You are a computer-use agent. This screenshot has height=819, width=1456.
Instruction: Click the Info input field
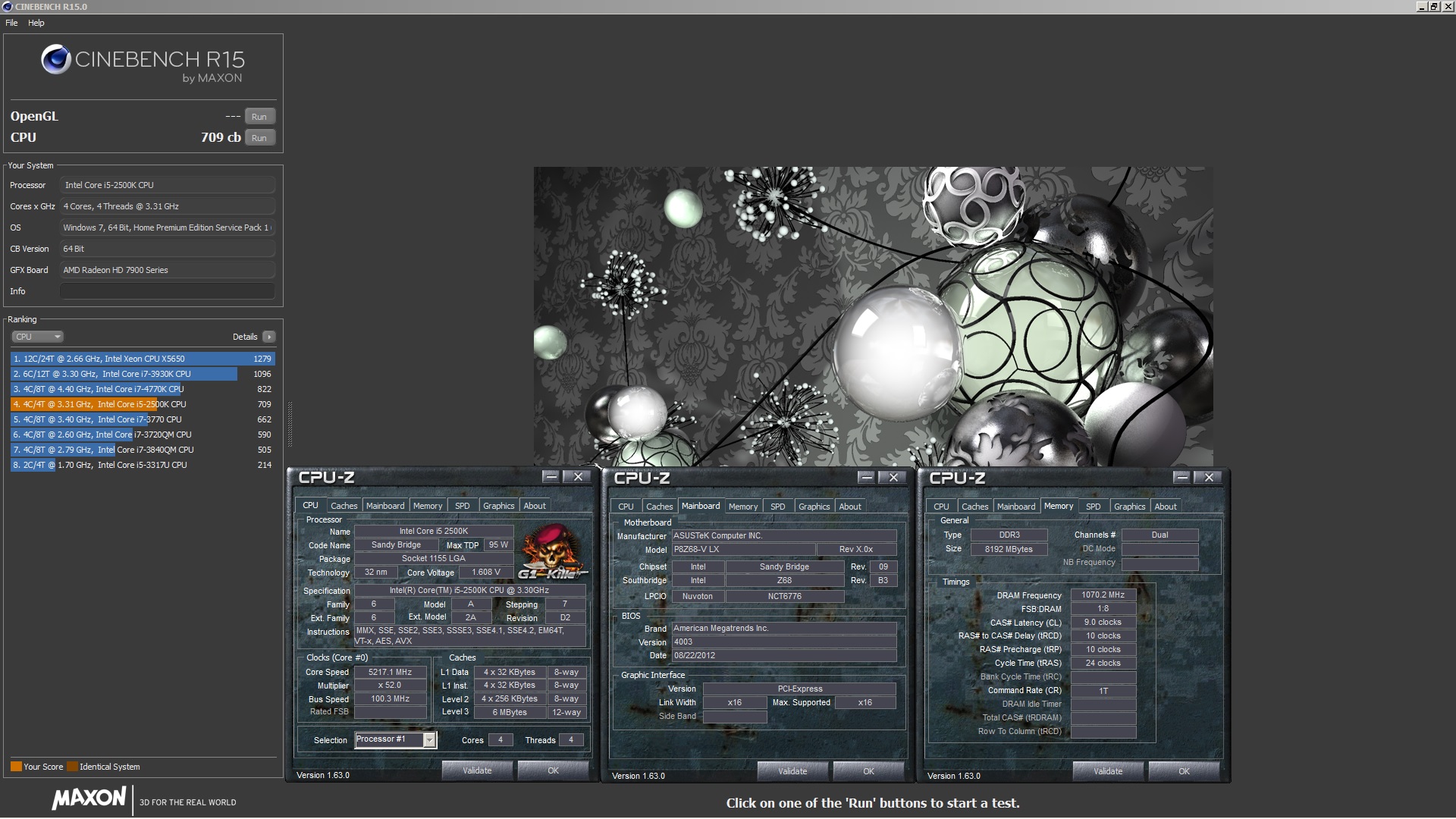point(168,291)
